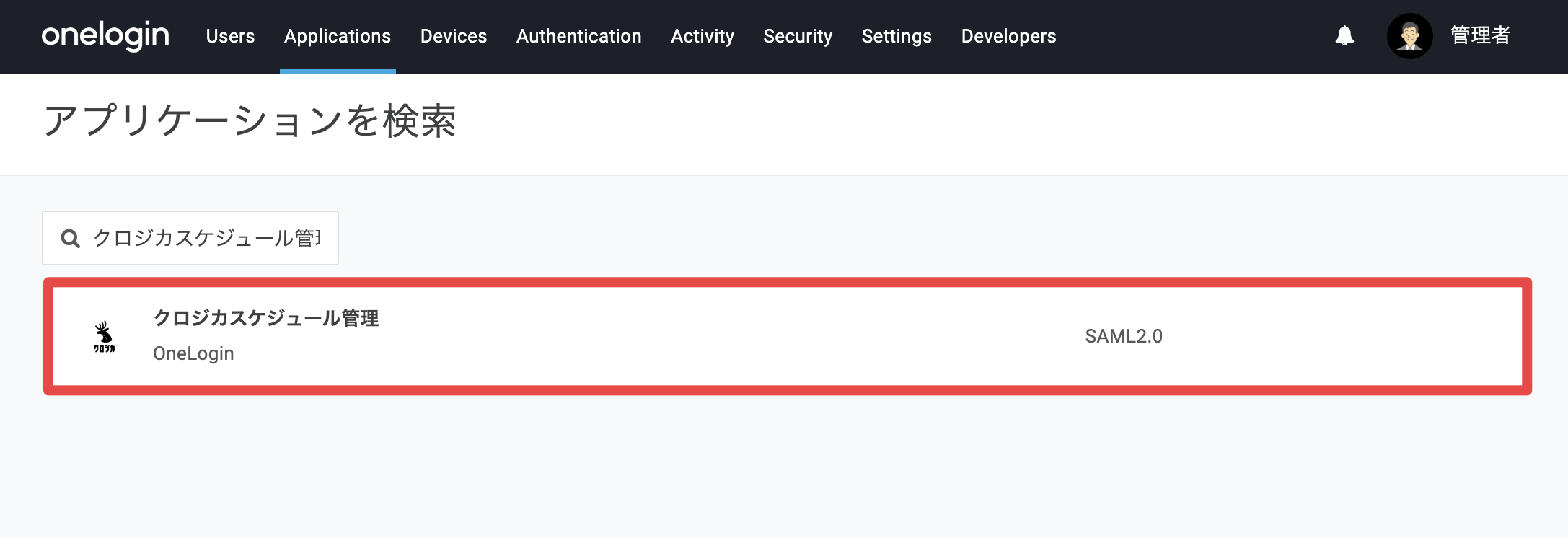Click the SAML2.0 label in result row
This screenshot has width=1568, height=538.
[x=1124, y=336]
